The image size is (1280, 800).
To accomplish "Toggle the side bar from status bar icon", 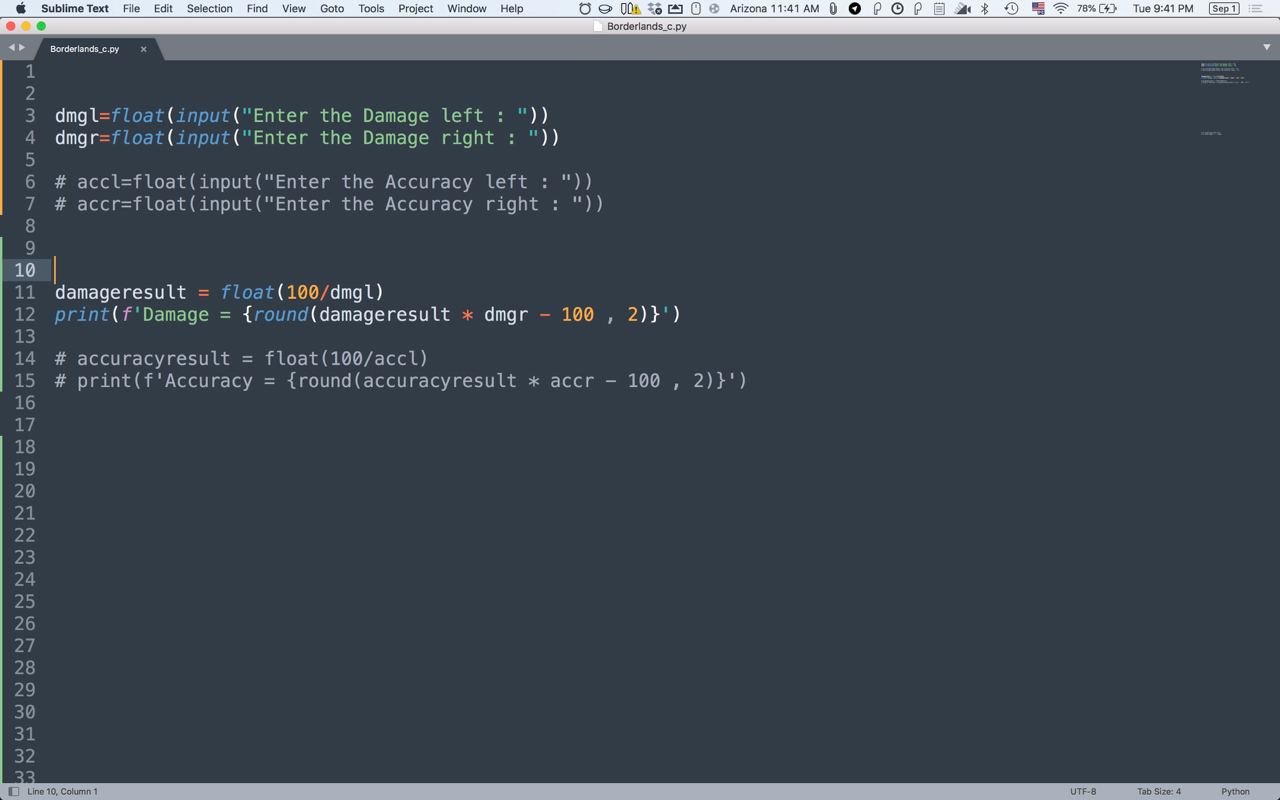I will tap(13, 791).
